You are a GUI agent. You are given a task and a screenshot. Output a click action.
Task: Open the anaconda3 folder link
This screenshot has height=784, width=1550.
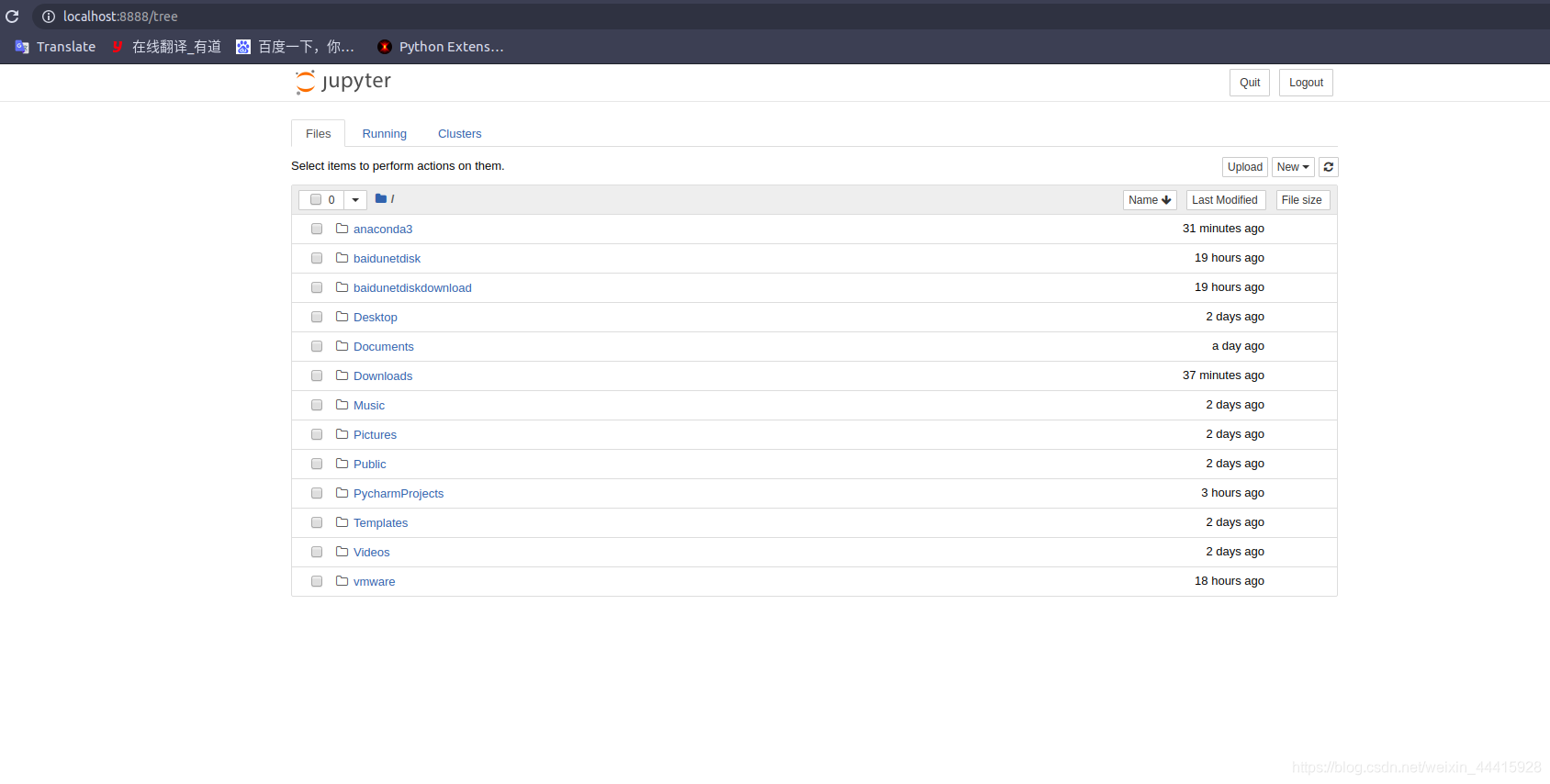tap(383, 230)
